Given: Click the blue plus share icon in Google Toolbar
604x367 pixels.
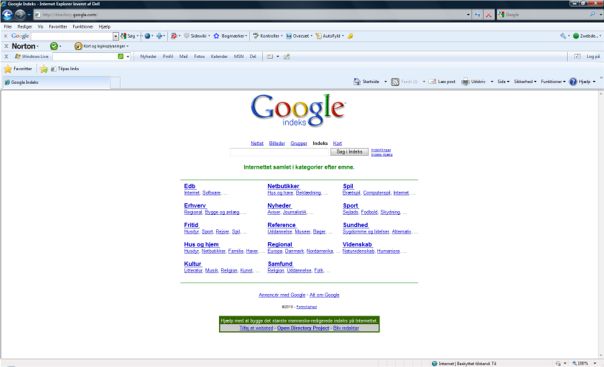Looking at the screenshot, I should tap(159, 36).
